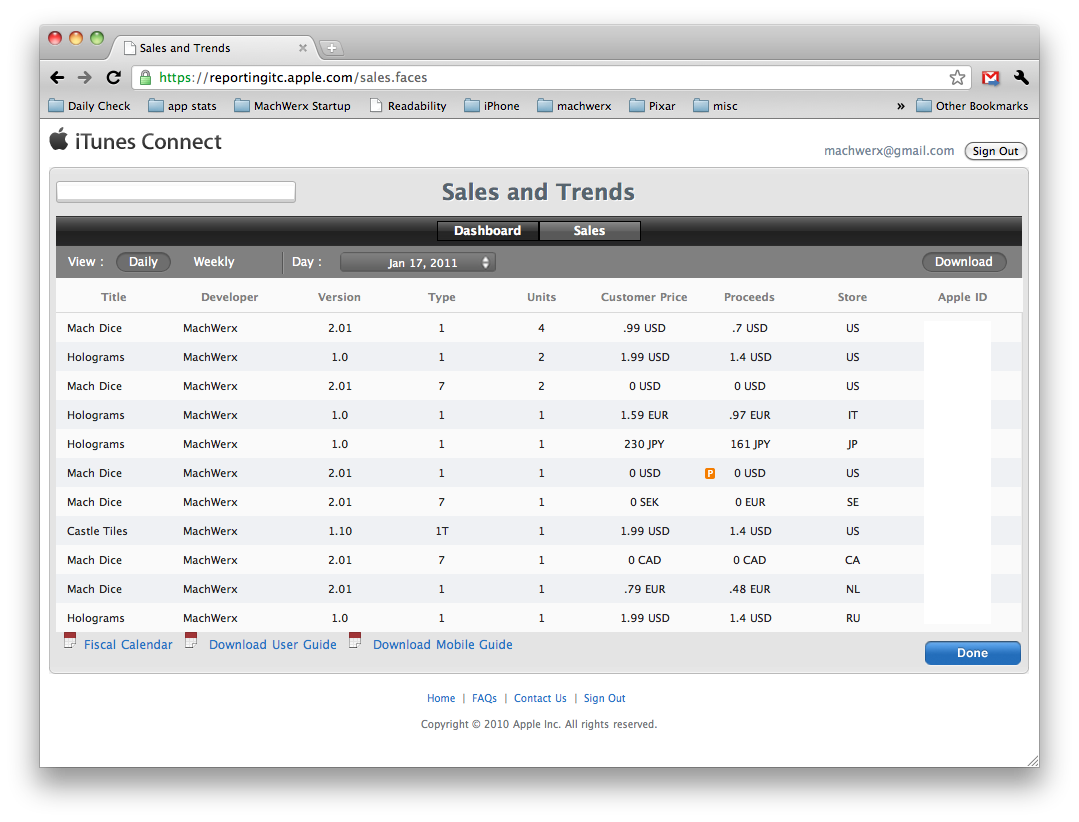
Task: Open the iPhone bookmark folder
Action: tap(492, 106)
